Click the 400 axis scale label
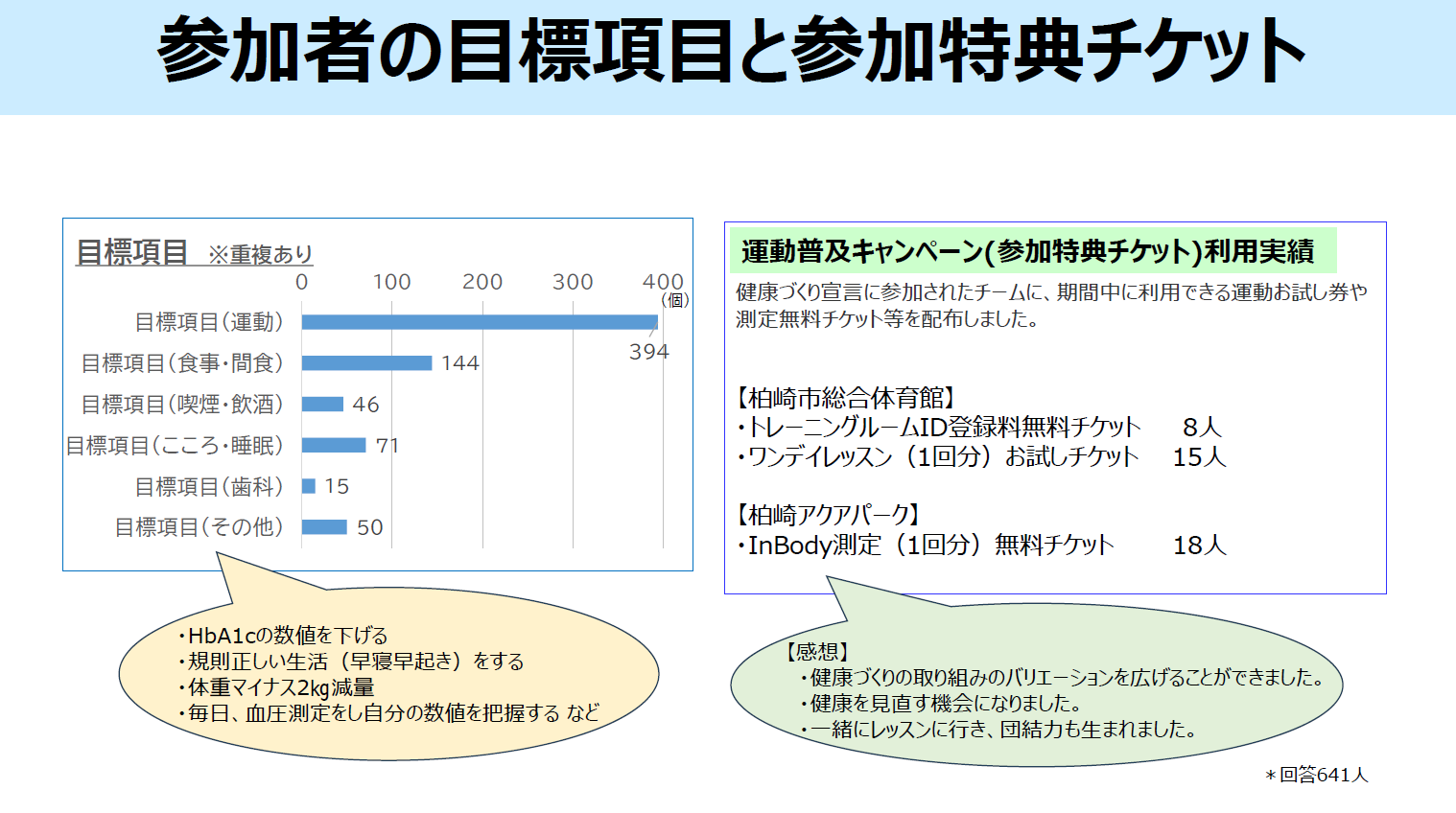 [x=662, y=280]
